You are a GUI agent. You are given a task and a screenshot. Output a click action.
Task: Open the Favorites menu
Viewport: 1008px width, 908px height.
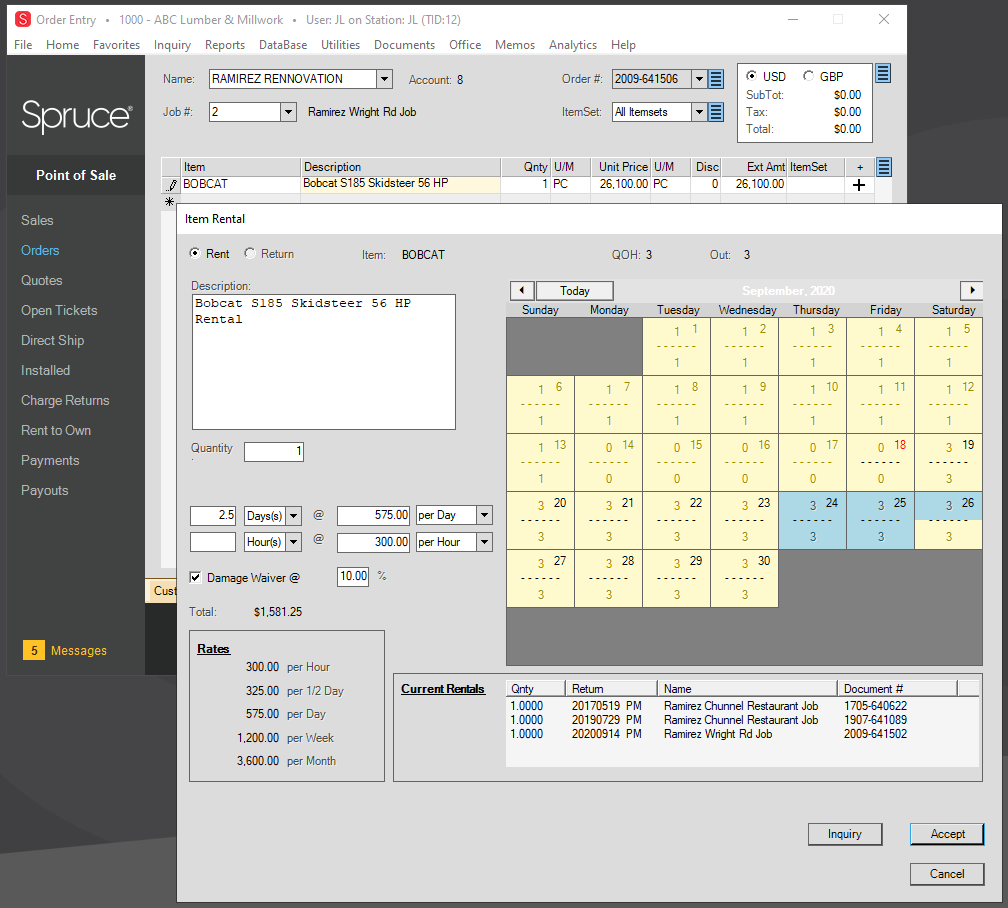tap(116, 45)
